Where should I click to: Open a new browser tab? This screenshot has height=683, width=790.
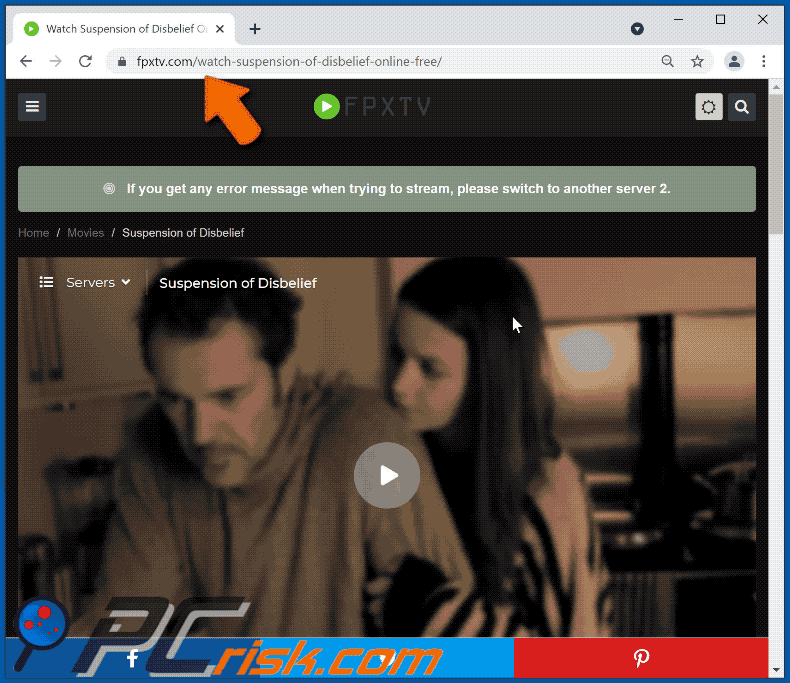(255, 29)
